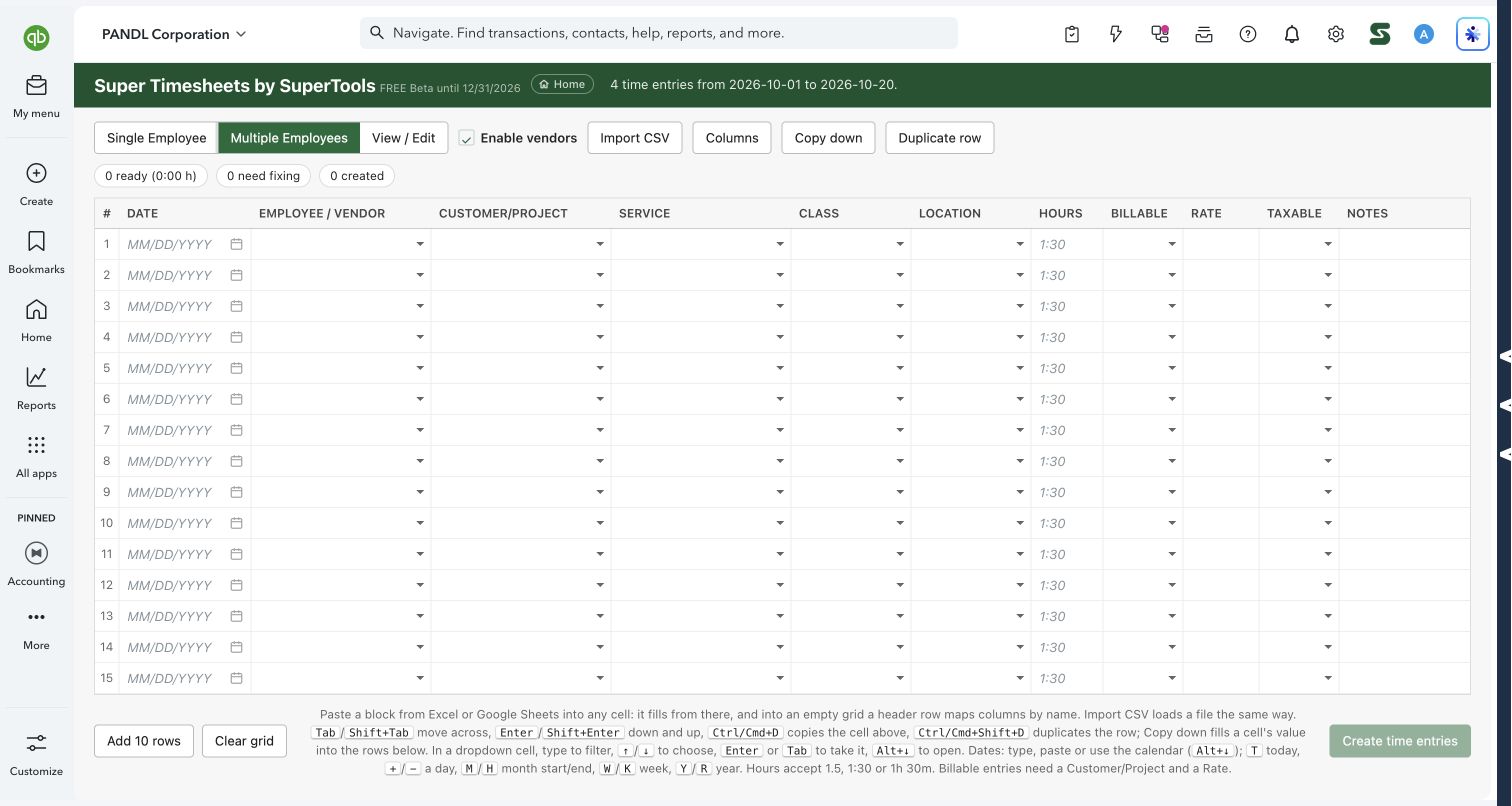The image size is (1512, 806).
Task: Click the green SuperTools S icon
Action: tap(1380, 34)
